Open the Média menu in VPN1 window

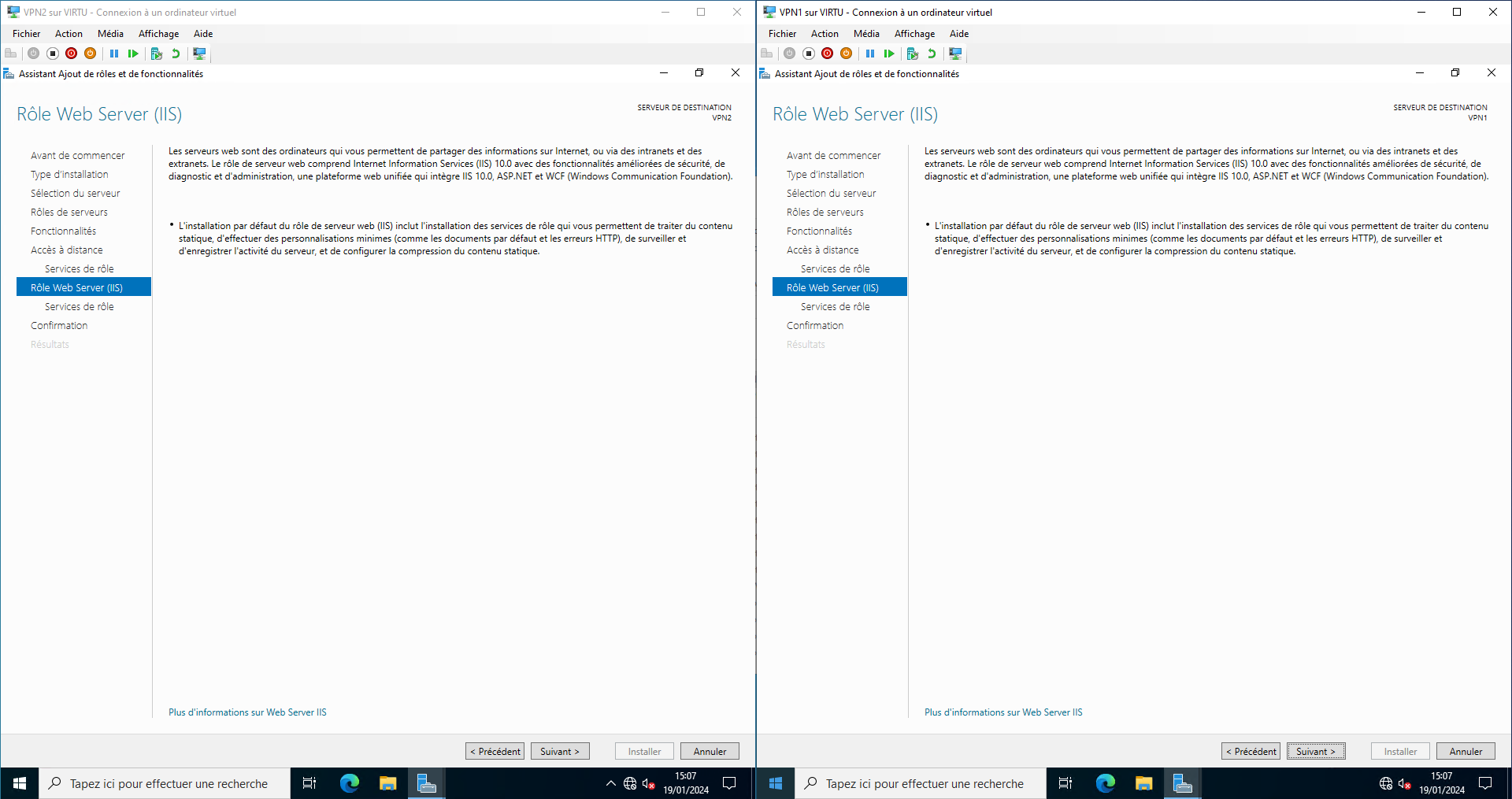(866, 34)
